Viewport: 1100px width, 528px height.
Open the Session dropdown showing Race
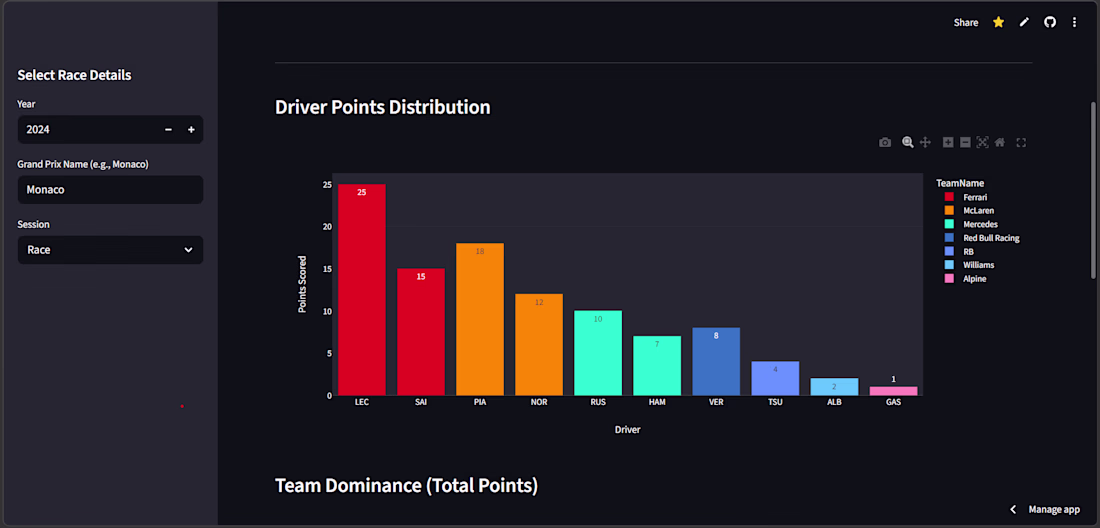pos(110,250)
